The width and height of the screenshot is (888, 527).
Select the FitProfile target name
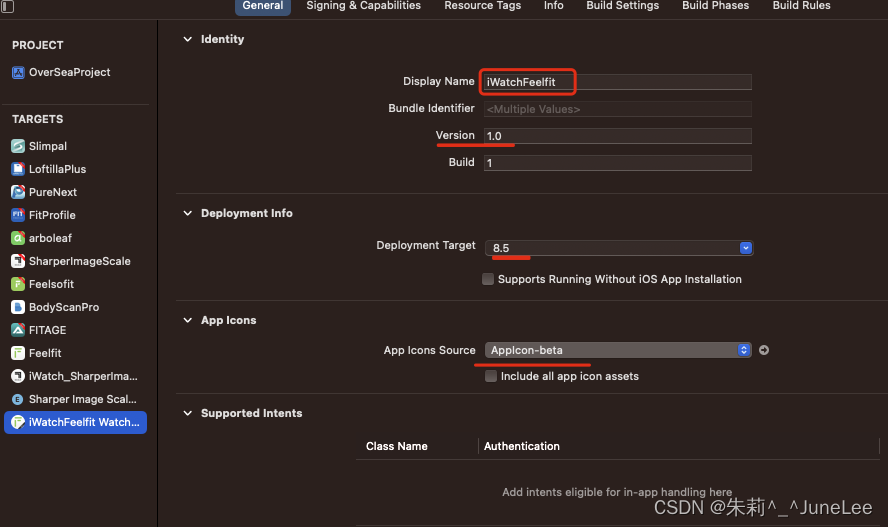(52, 215)
